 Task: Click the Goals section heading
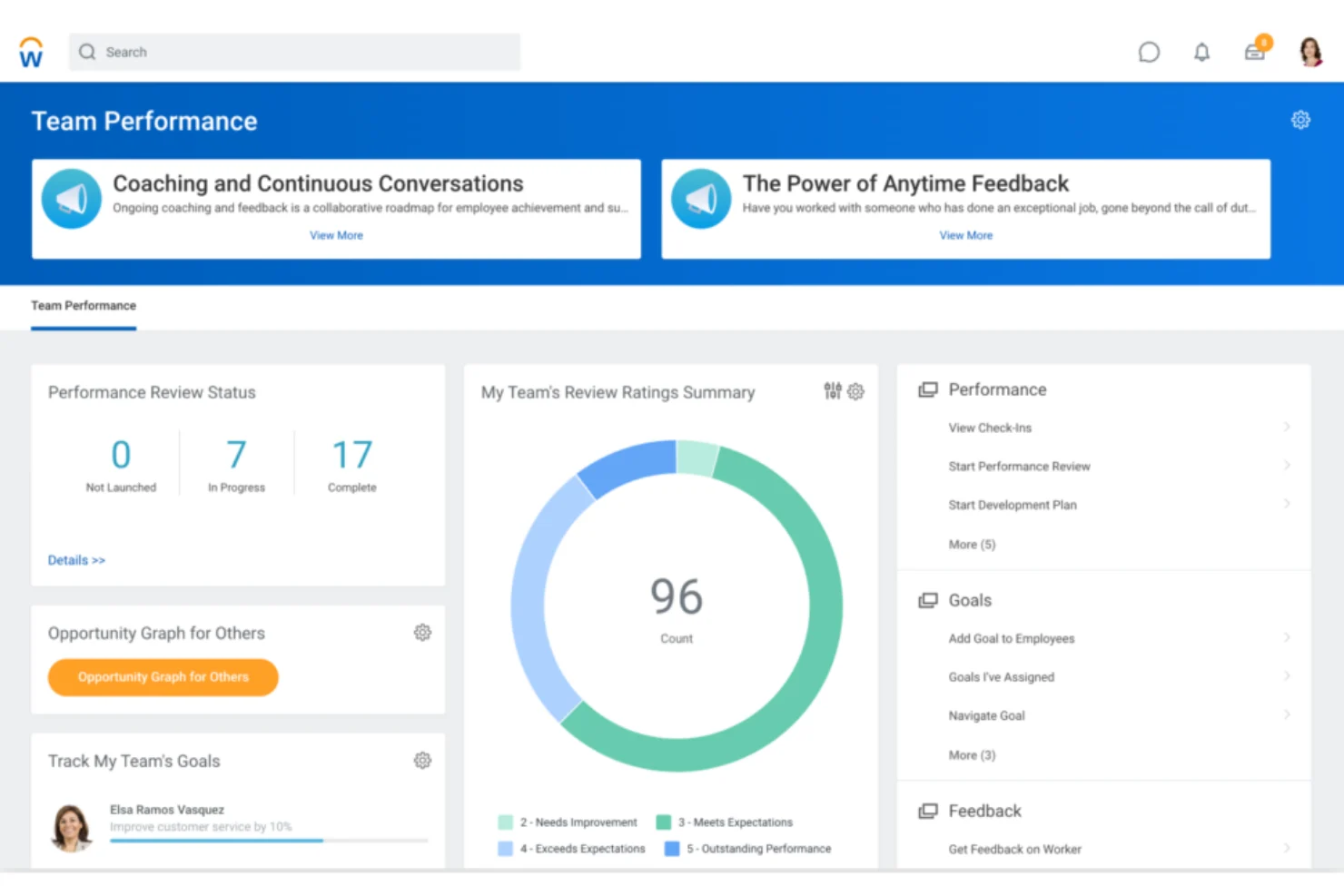(x=970, y=600)
